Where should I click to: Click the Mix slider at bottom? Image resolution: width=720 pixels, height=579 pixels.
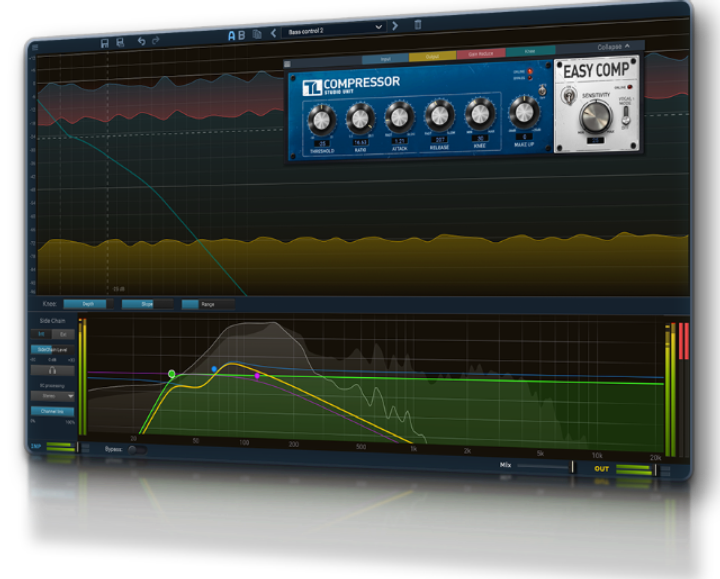545,467
